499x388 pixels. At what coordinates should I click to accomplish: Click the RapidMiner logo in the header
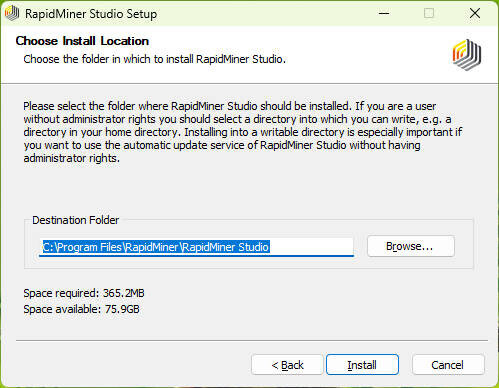coord(467,55)
